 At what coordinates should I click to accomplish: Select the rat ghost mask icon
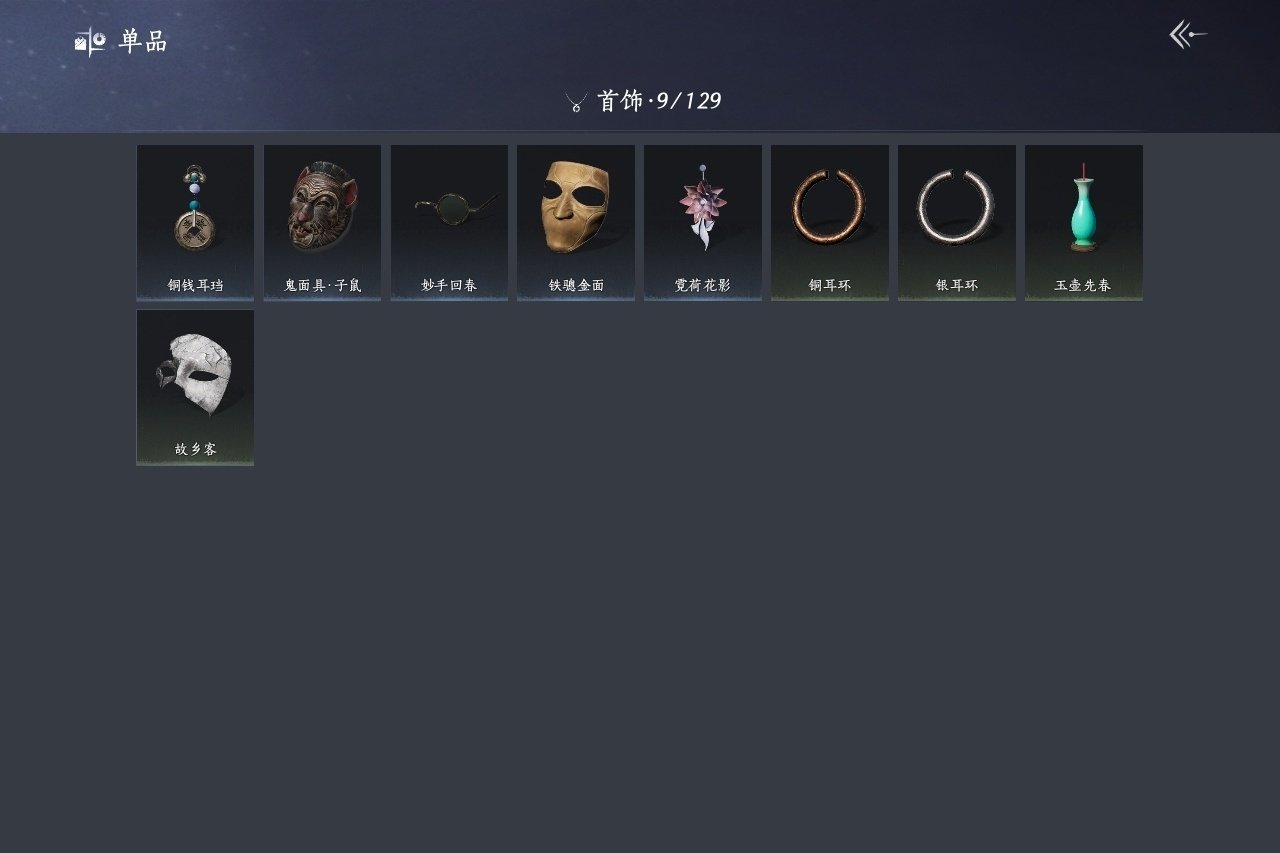coord(322,207)
